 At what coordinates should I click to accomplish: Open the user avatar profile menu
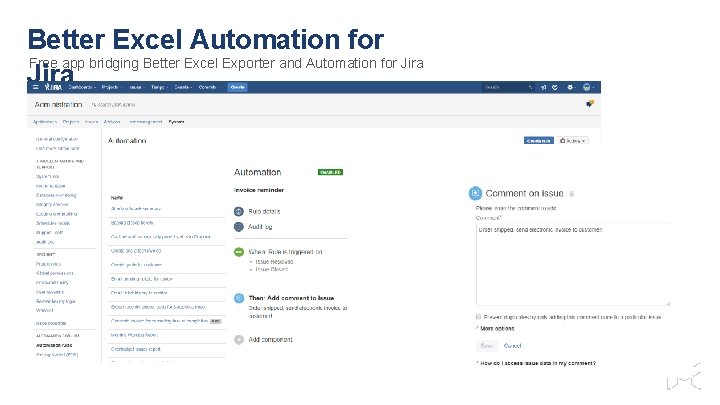pos(588,87)
